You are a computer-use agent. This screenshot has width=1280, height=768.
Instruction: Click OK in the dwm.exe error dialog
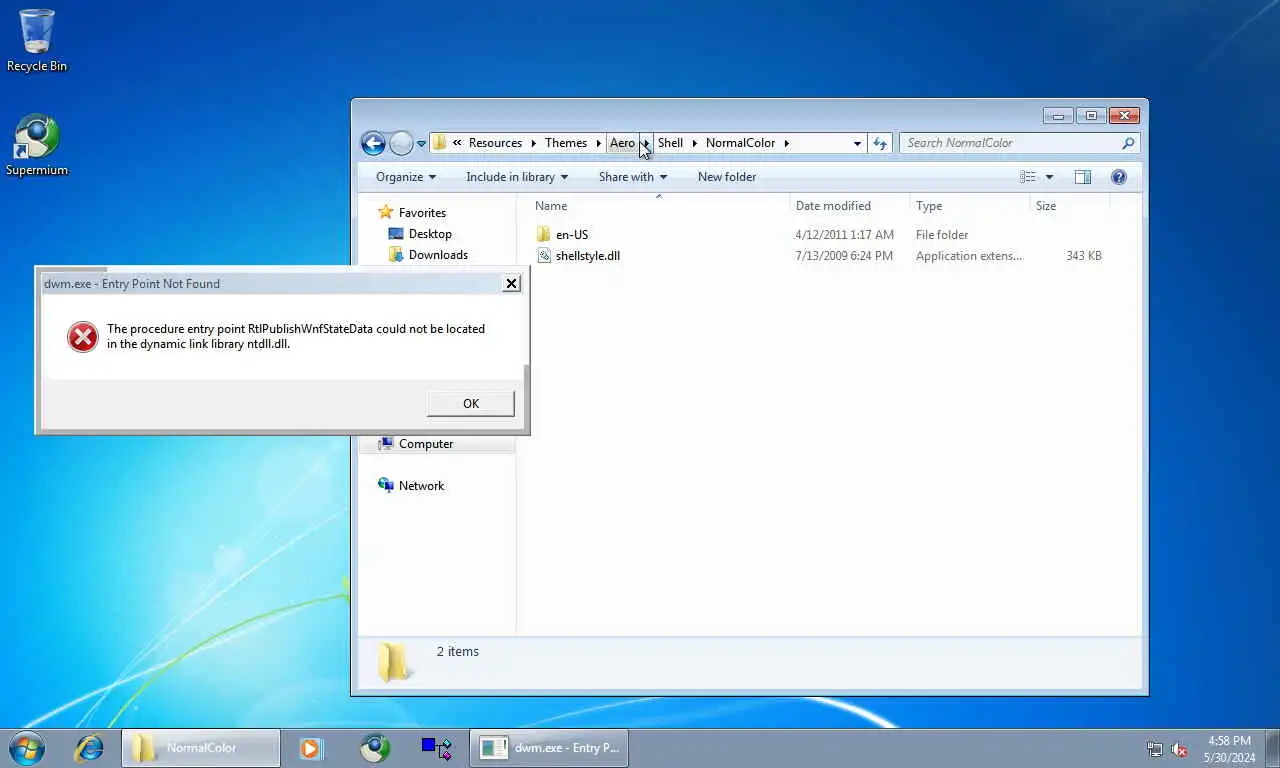[471, 403]
